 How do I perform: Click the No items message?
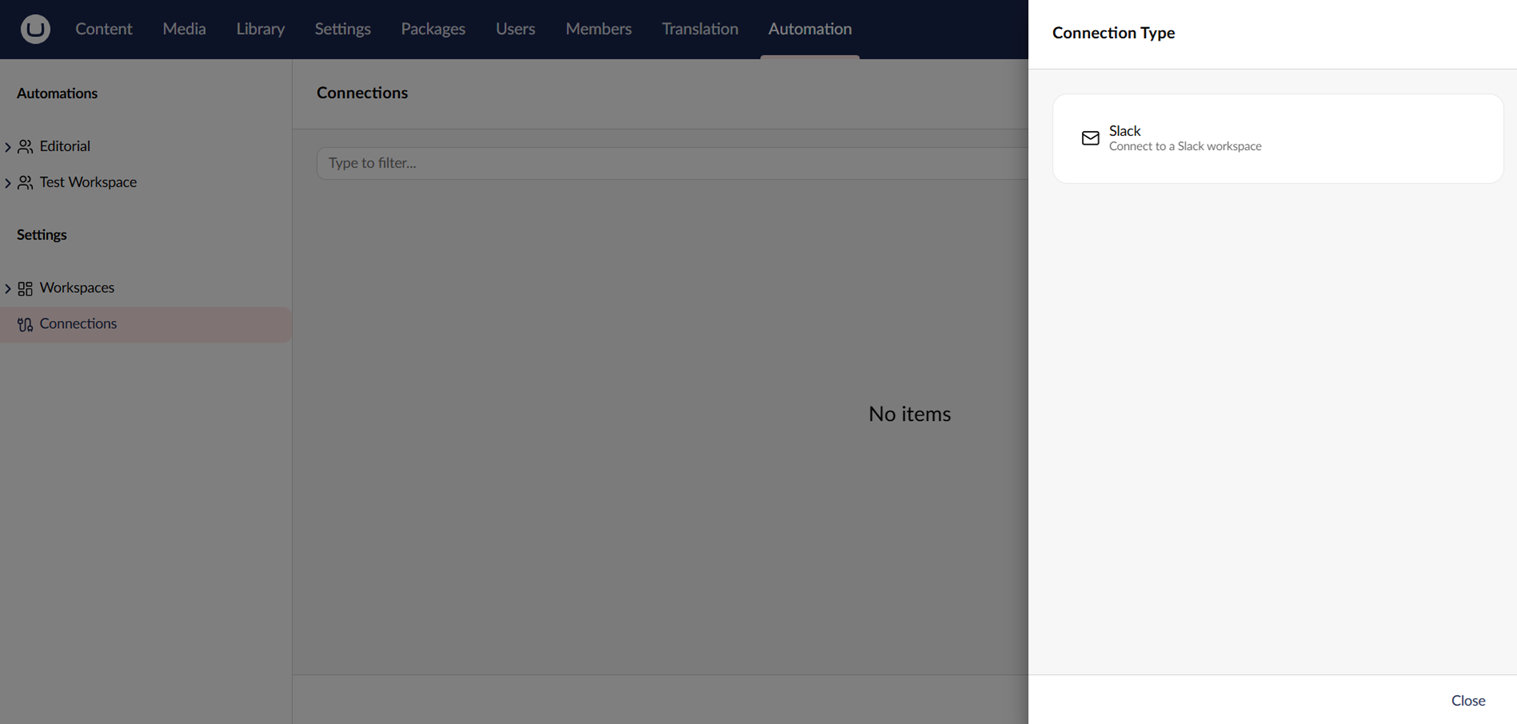910,414
